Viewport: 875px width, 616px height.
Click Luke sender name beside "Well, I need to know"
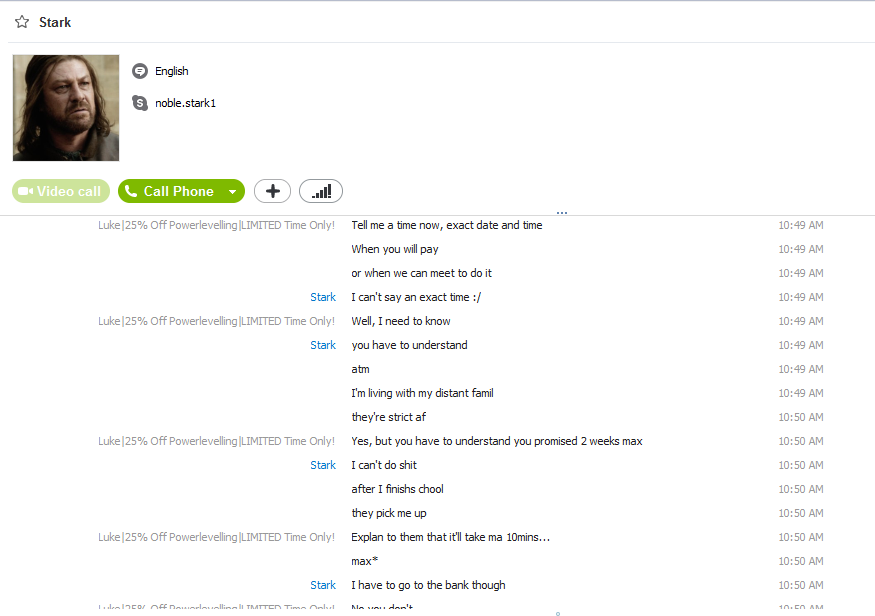[217, 321]
